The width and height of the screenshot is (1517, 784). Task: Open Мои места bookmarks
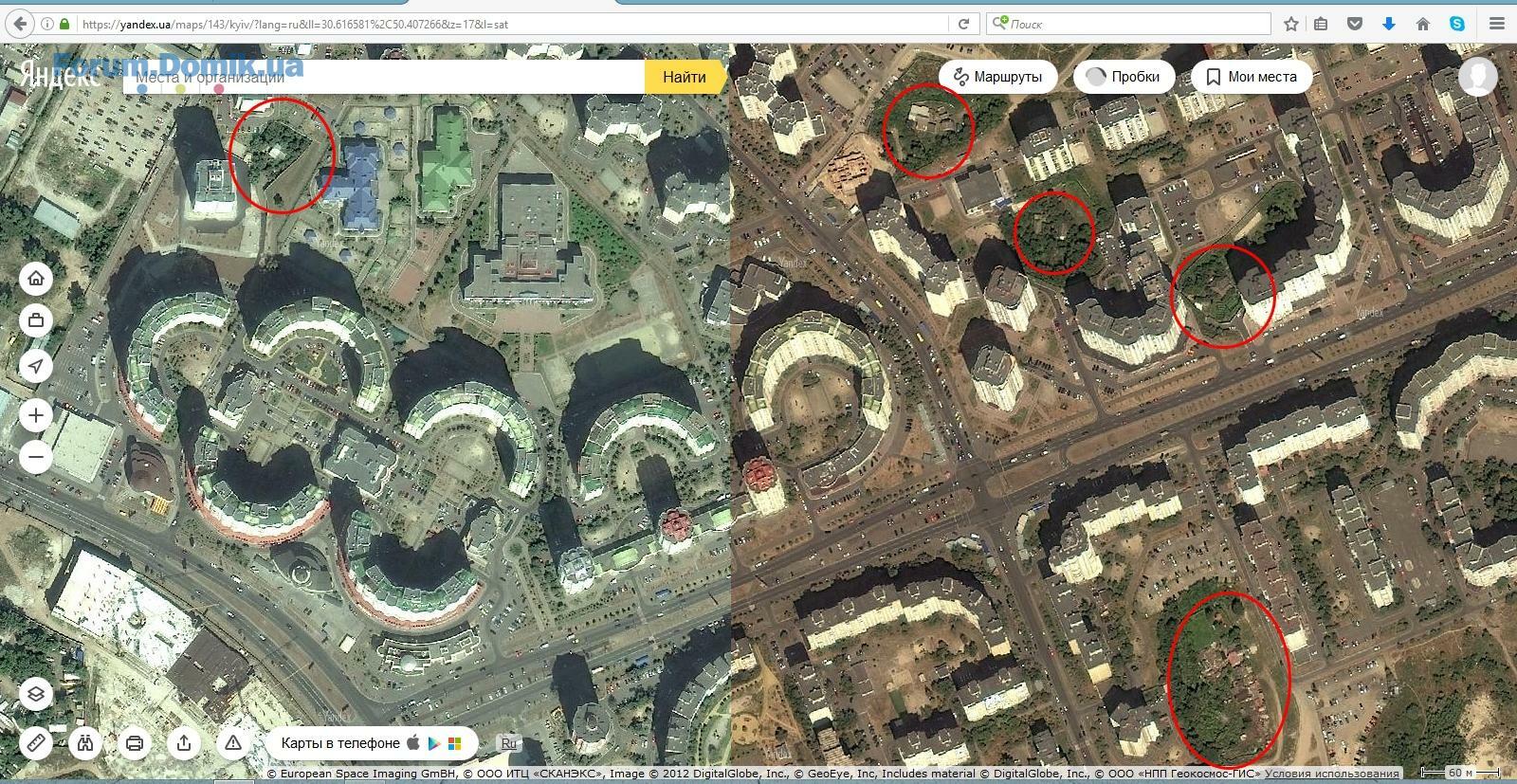click(1252, 77)
